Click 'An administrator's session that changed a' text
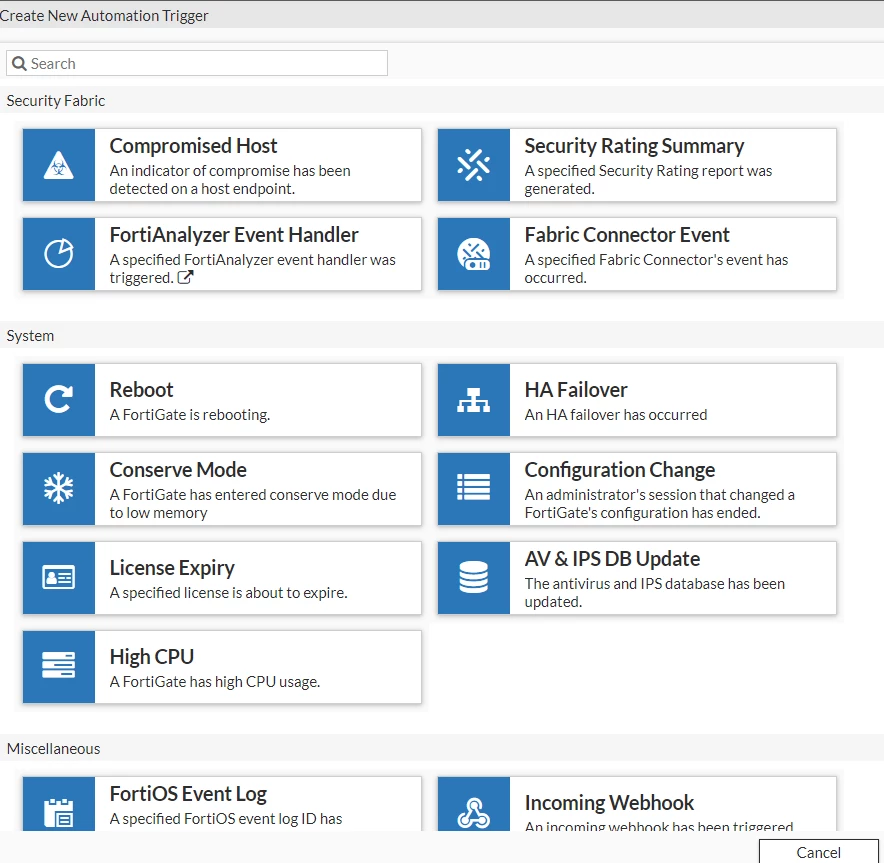This screenshot has width=884, height=863. 660,495
